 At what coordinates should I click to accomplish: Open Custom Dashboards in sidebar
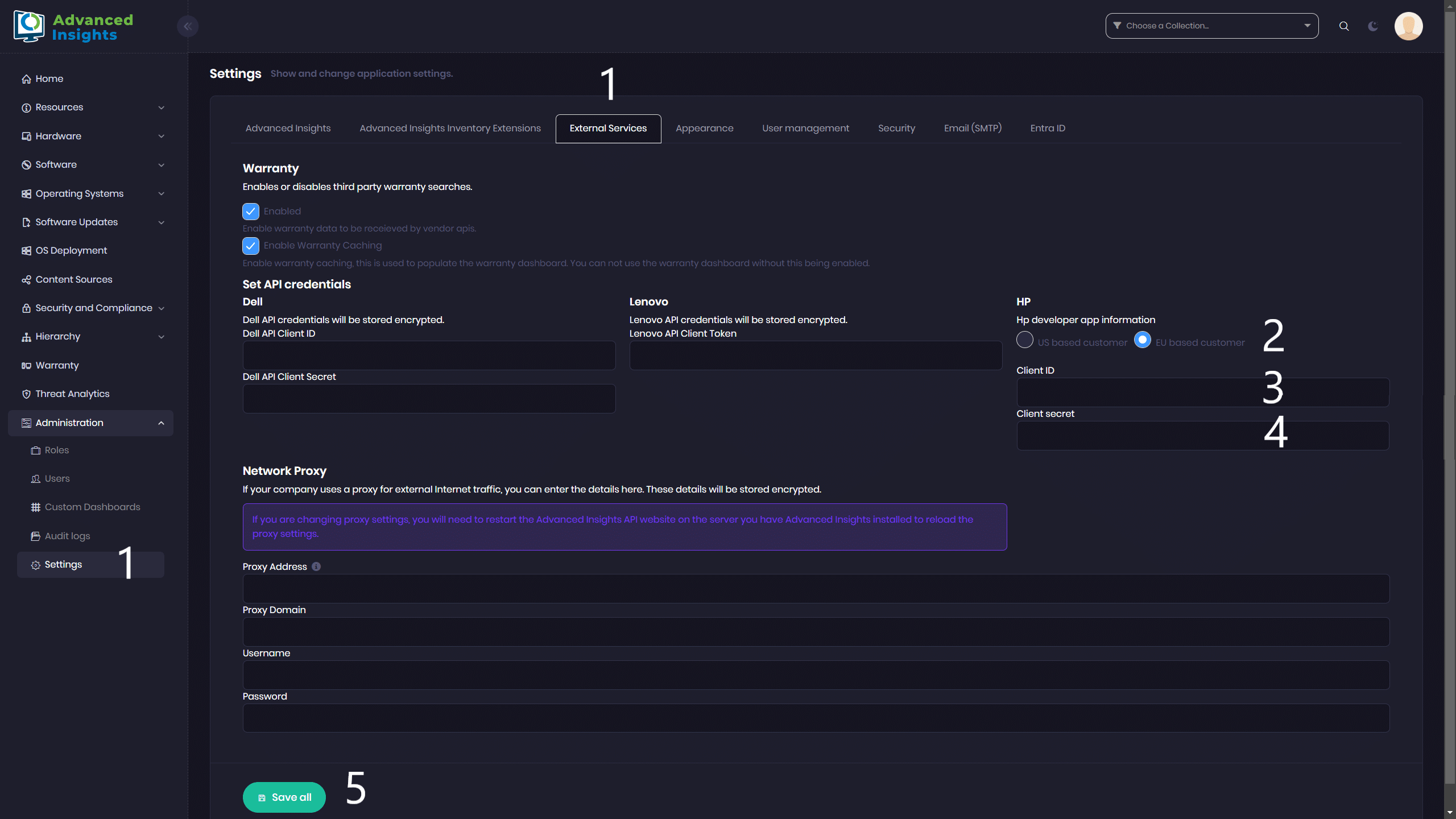(92, 507)
